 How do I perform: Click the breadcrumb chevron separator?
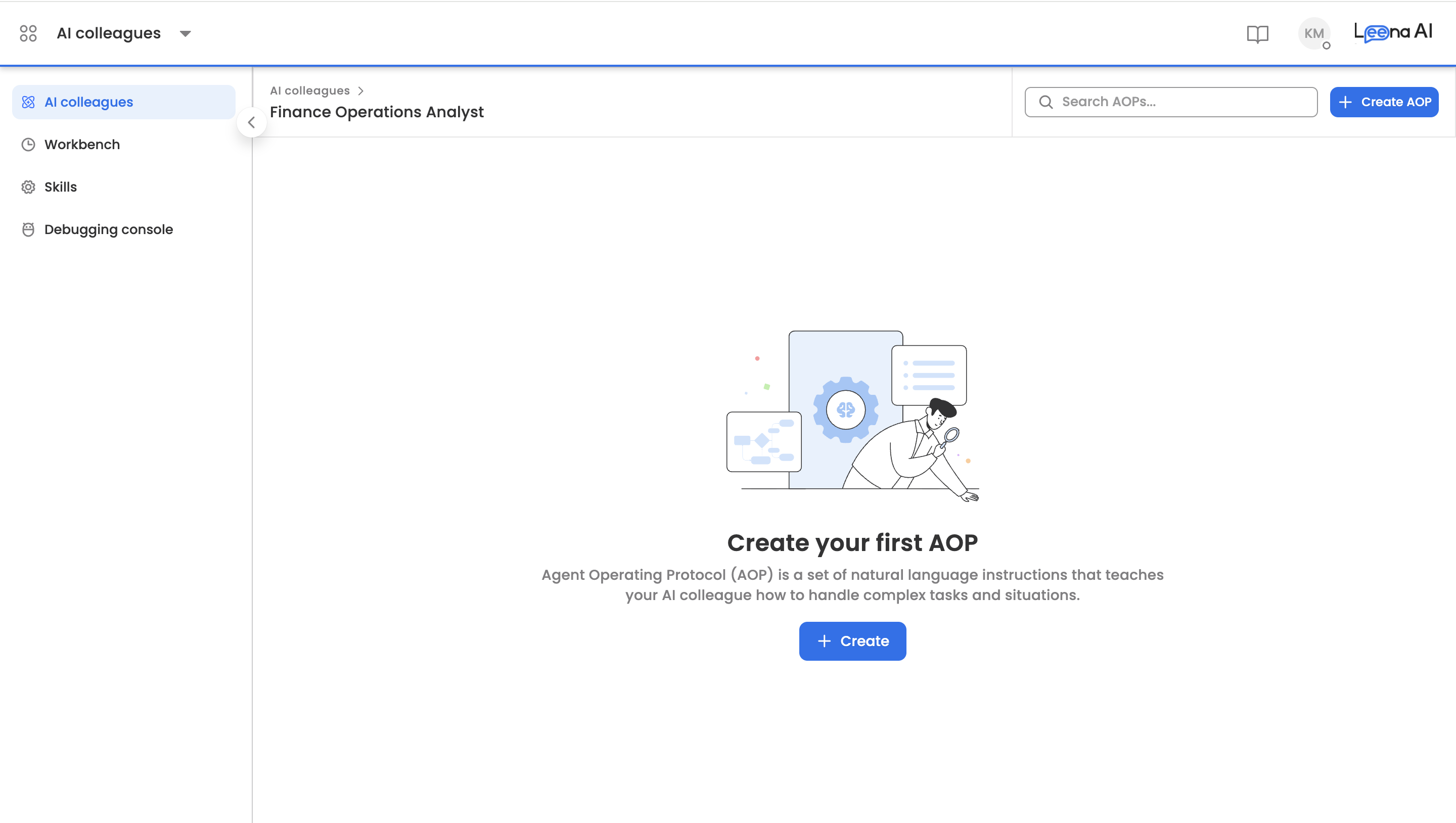pos(360,91)
